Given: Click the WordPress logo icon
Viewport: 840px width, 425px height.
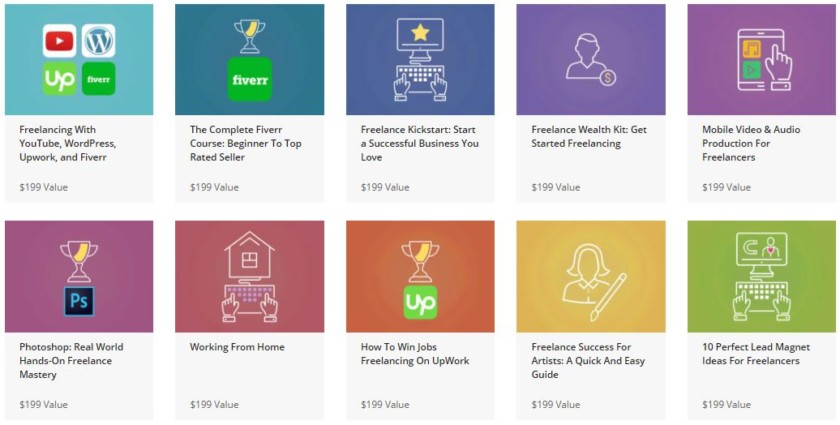Looking at the screenshot, I should (x=98, y=42).
